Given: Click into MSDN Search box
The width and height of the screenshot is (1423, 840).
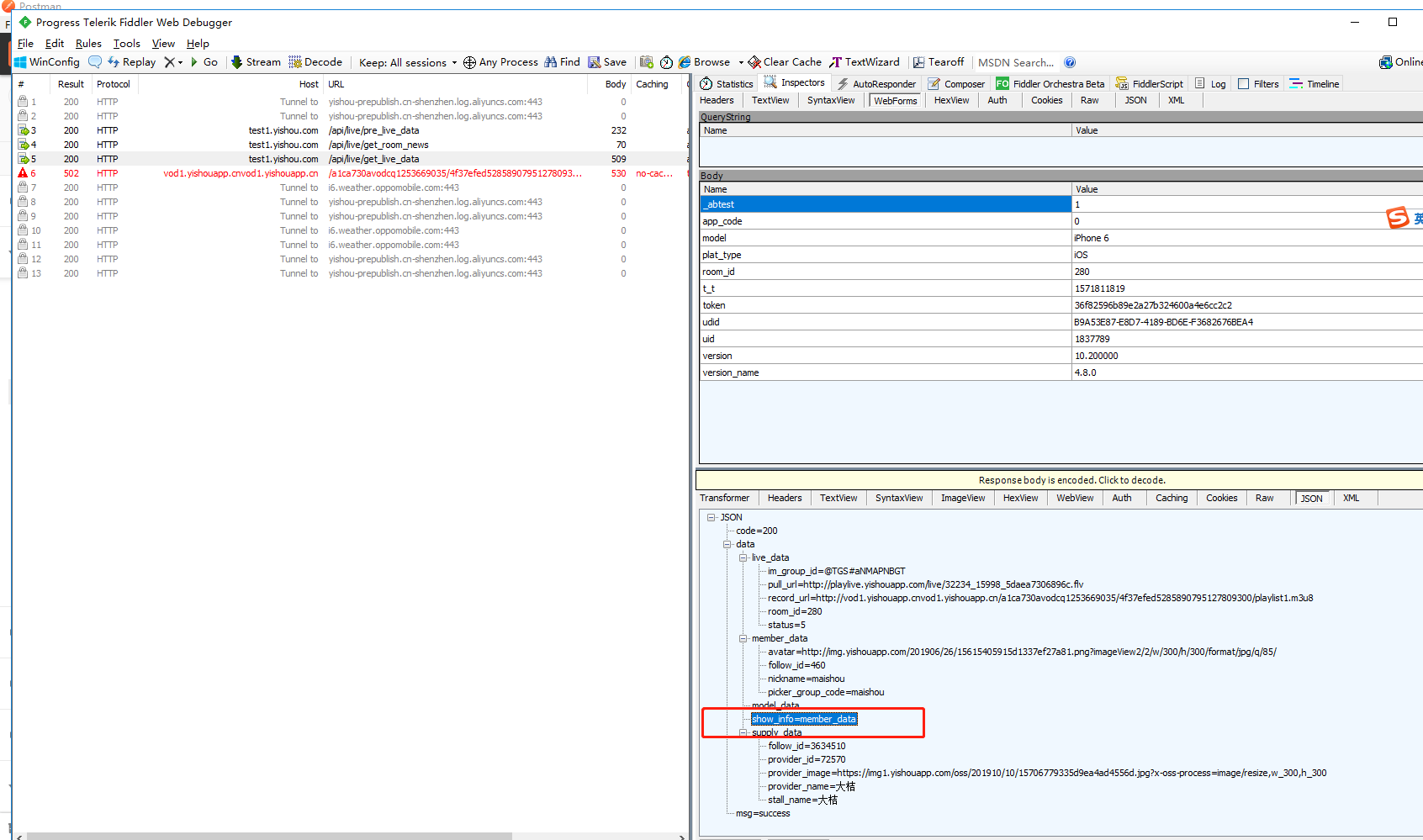Looking at the screenshot, I should click(x=1016, y=62).
